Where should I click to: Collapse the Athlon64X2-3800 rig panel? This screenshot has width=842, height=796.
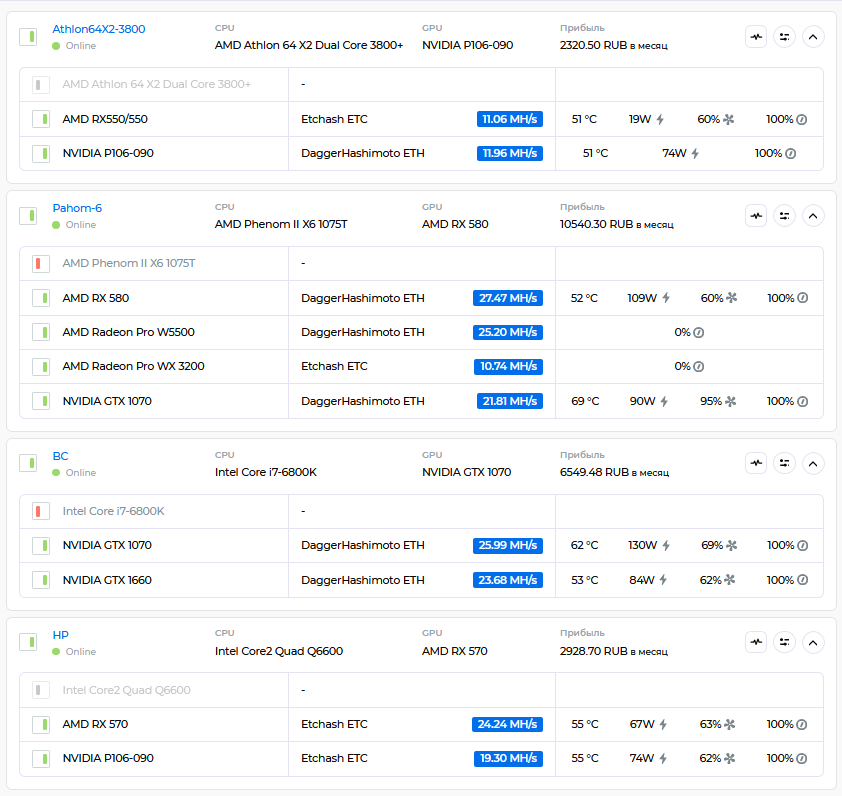tap(813, 37)
